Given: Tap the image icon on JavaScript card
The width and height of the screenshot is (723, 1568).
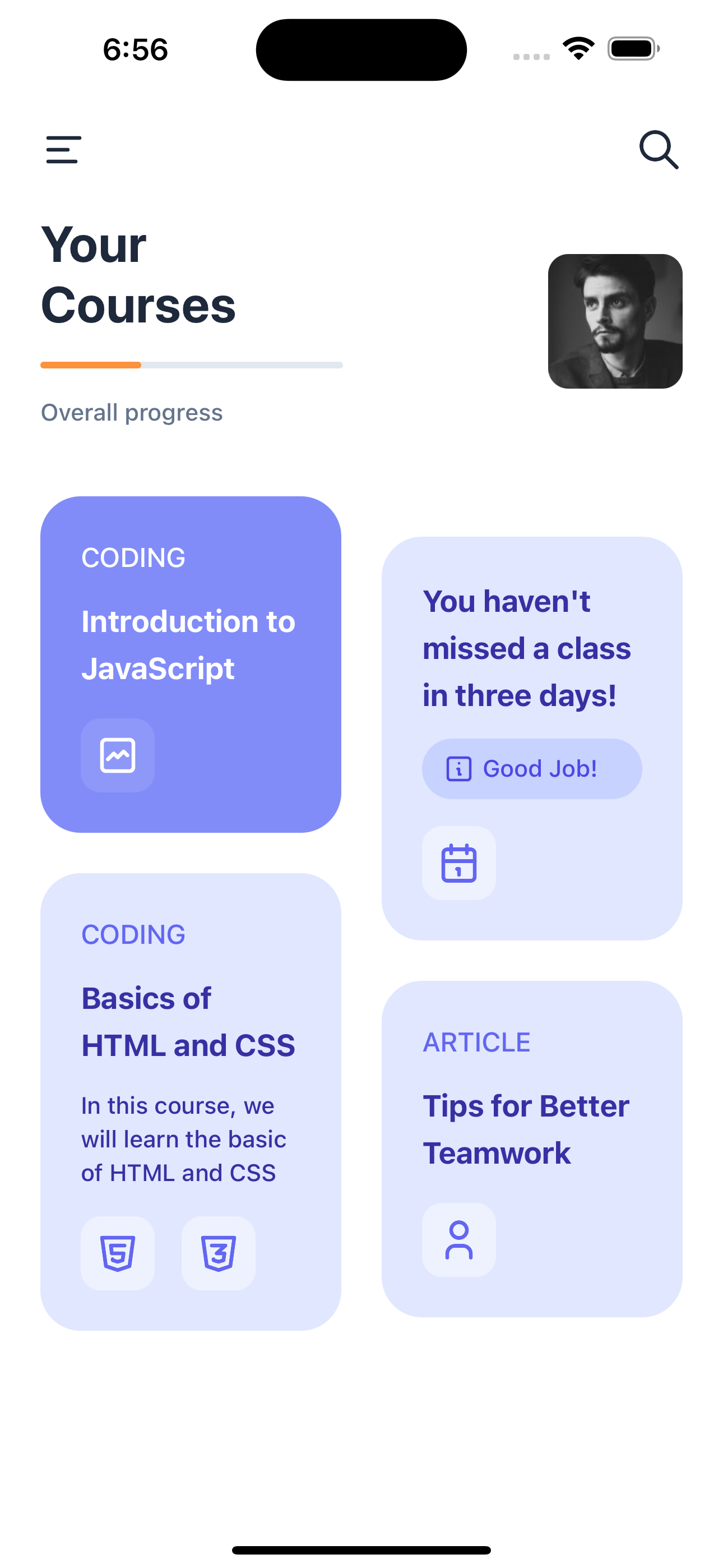Looking at the screenshot, I should pos(118,755).
